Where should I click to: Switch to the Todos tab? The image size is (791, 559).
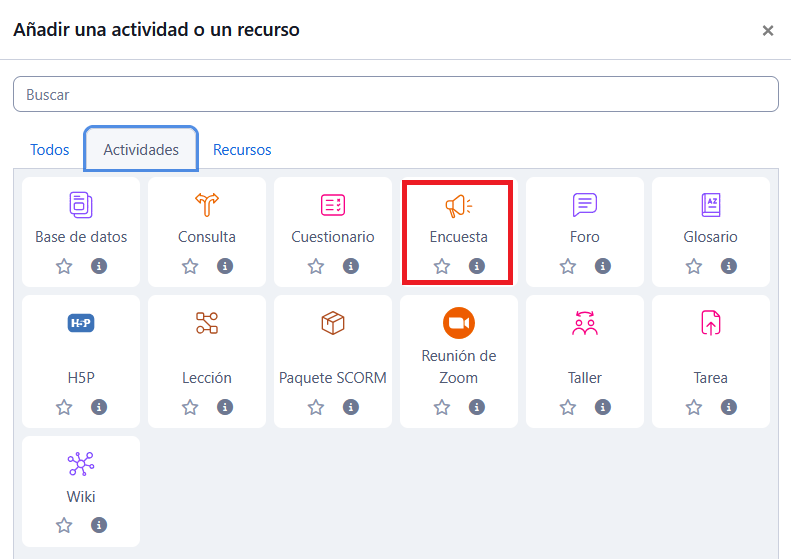50,150
